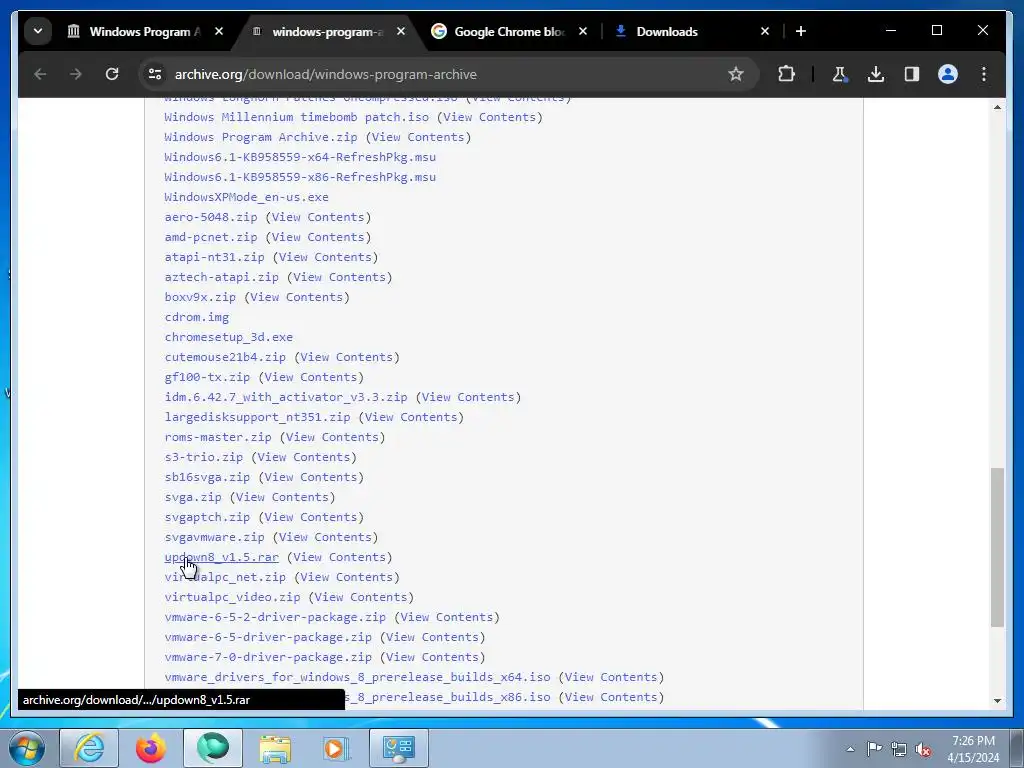Open Windows Explorer folder on taskbar
The image size is (1024, 768).
pyautogui.click(x=275, y=748)
